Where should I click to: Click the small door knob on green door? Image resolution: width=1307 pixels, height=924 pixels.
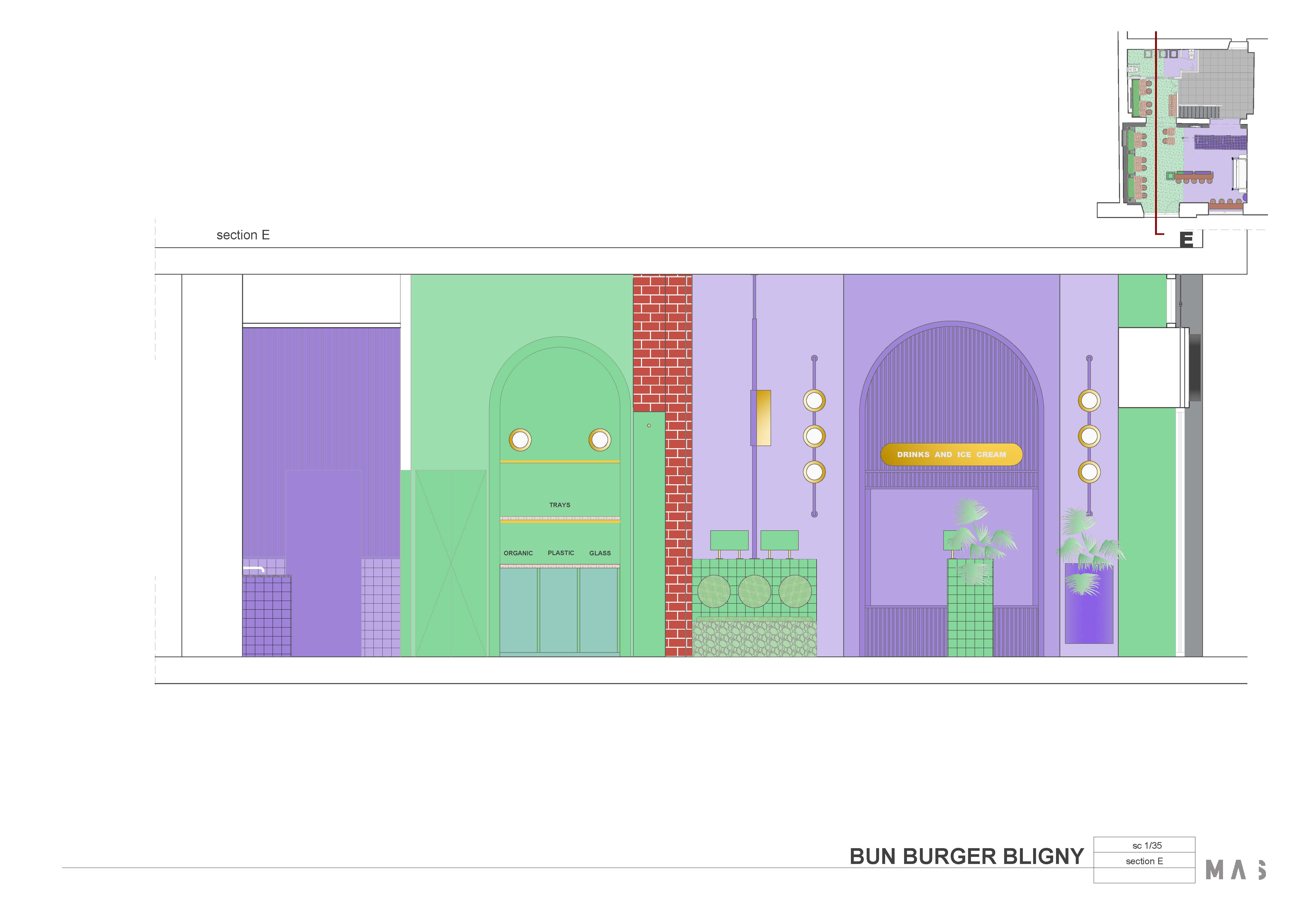(x=648, y=425)
